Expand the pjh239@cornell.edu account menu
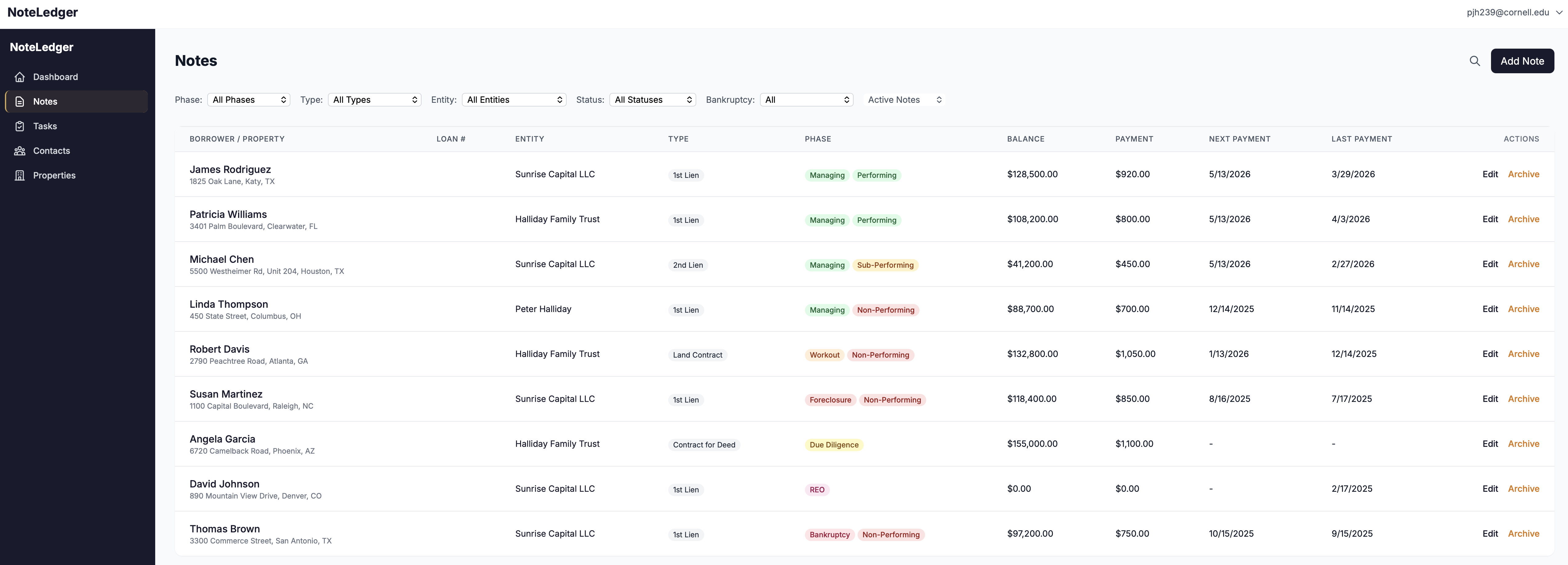 1513,12
